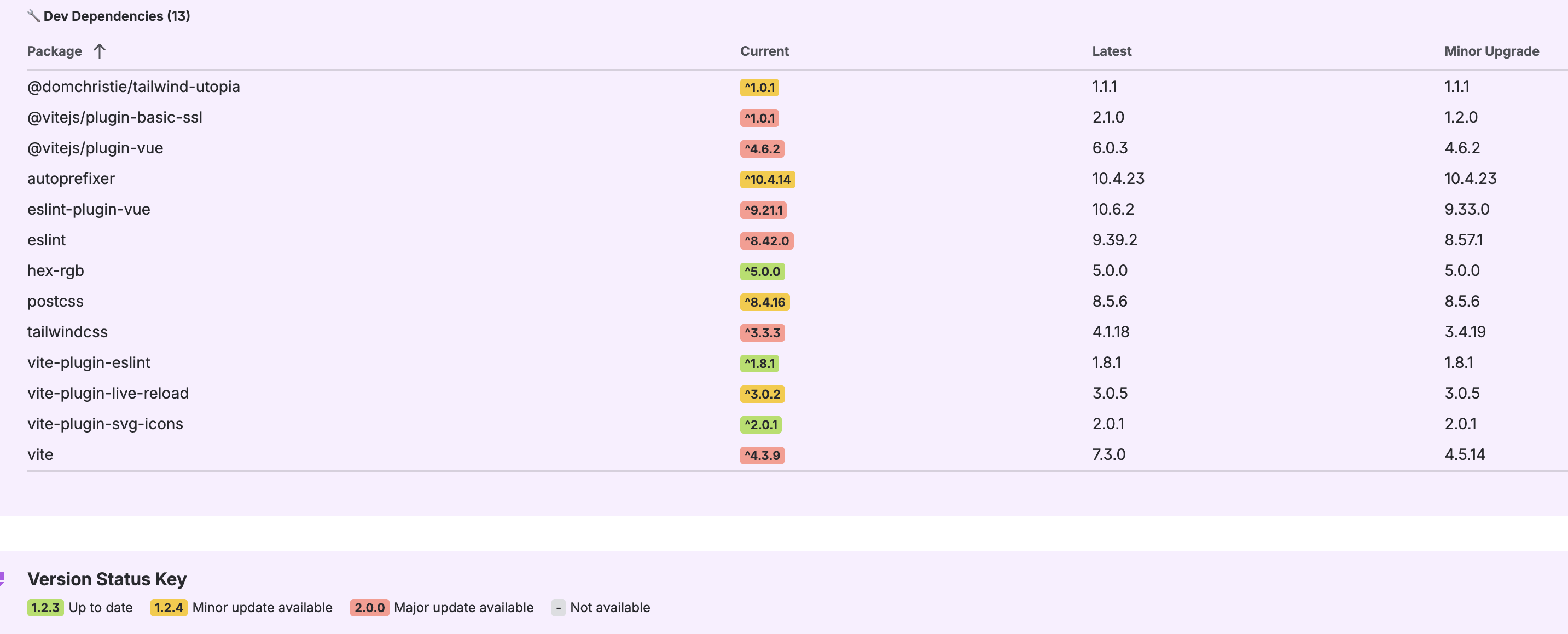Click the wrench icon beside Dev Dependencies
This screenshot has height=634, width=1568.
tap(33, 16)
